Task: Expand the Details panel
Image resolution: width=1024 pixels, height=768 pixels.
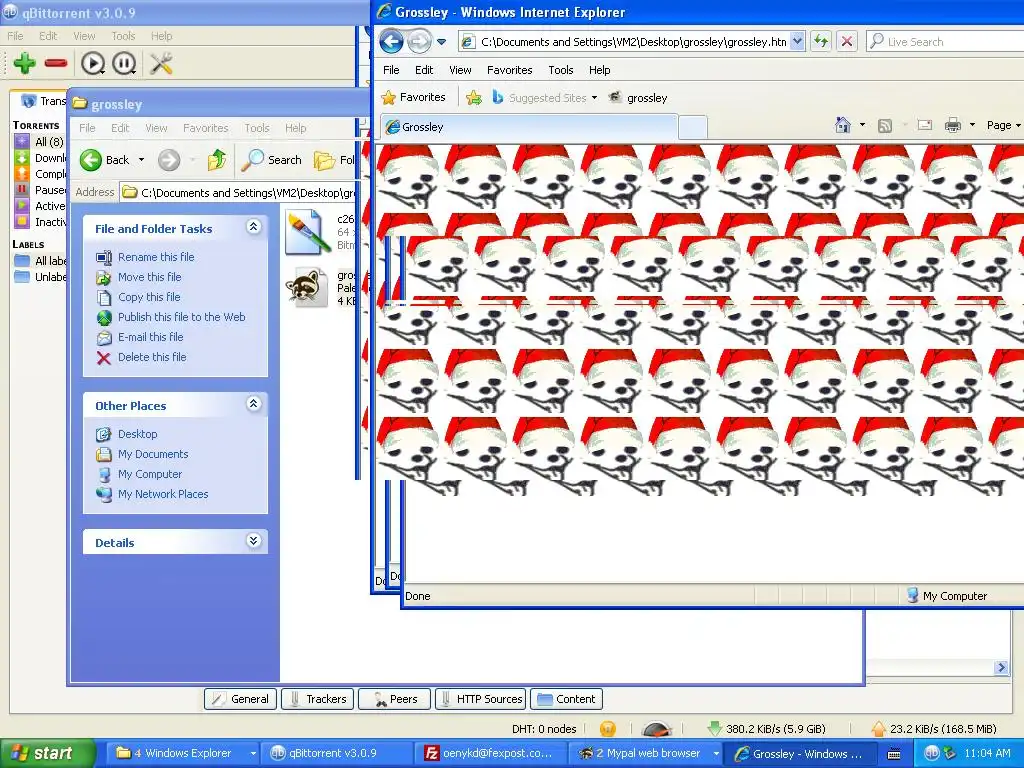Action: tap(253, 541)
